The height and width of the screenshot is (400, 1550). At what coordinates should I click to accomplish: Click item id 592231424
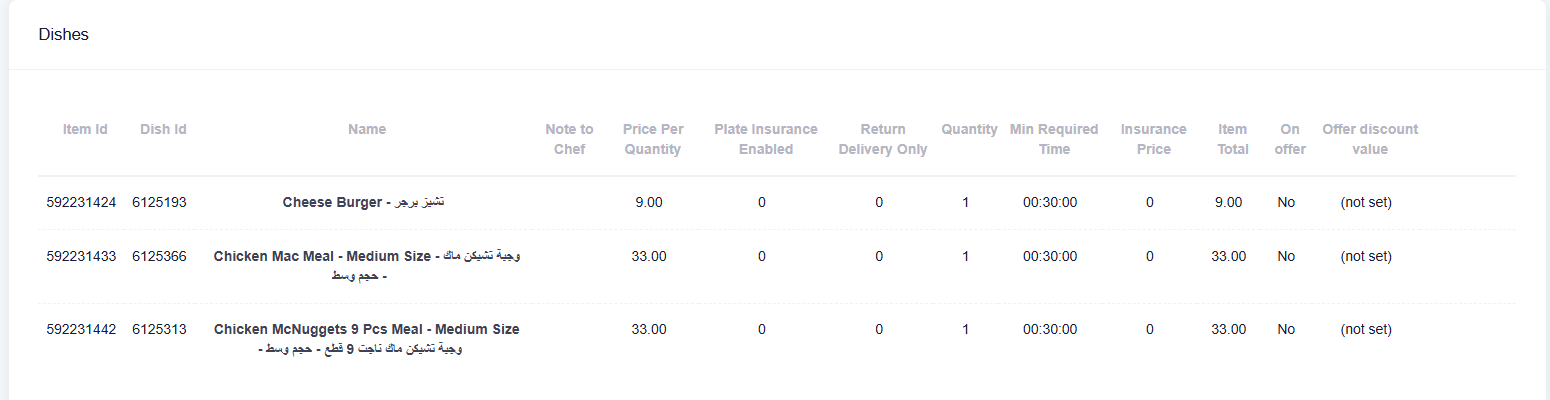coord(81,202)
